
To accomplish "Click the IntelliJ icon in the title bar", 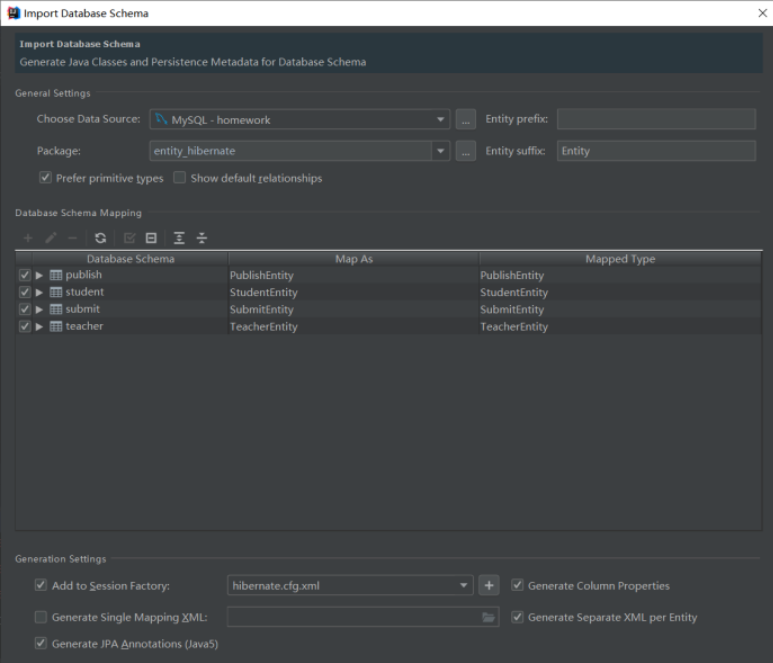I will click(x=13, y=13).
